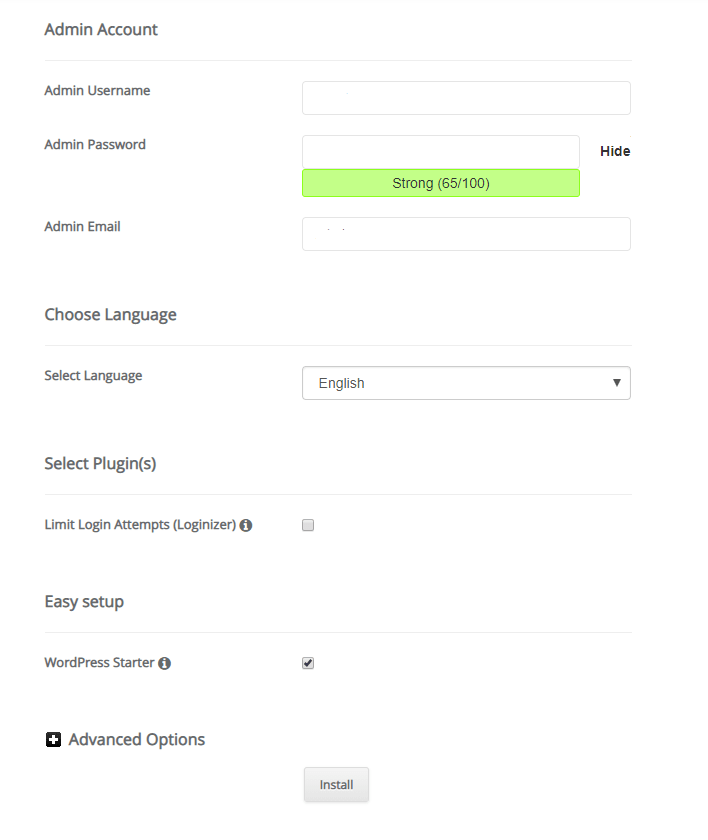The width and height of the screenshot is (708, 840).
Task: Click the WordPress Starter label
Action: (99, 663)
